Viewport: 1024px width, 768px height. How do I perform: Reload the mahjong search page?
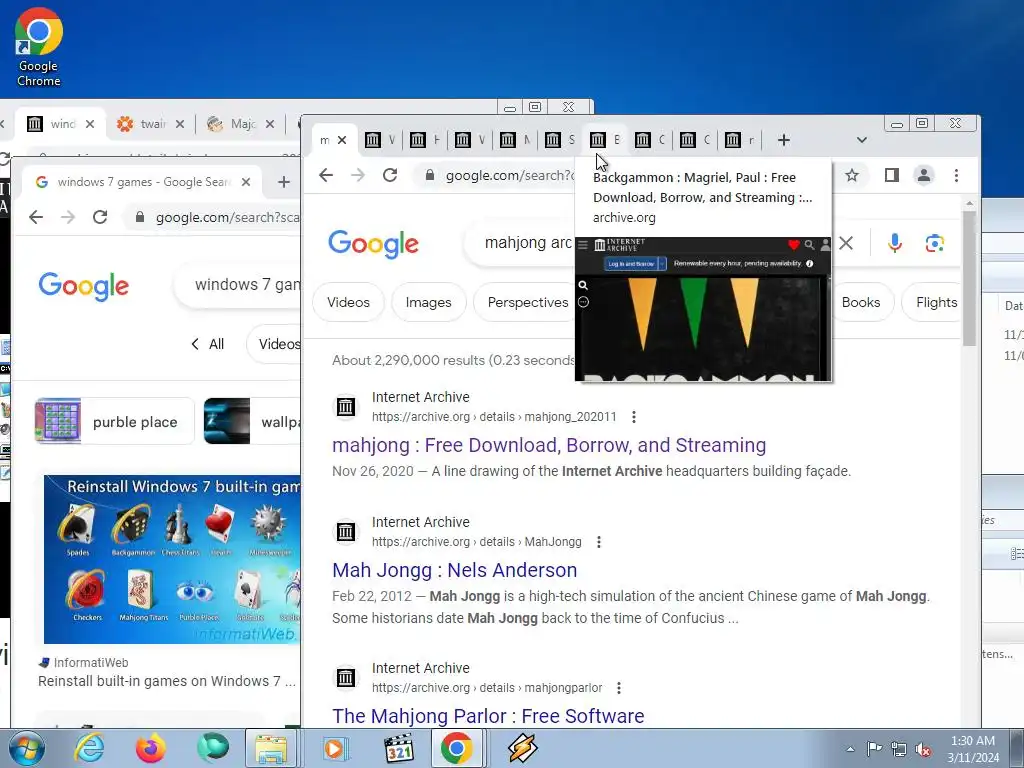390,175
